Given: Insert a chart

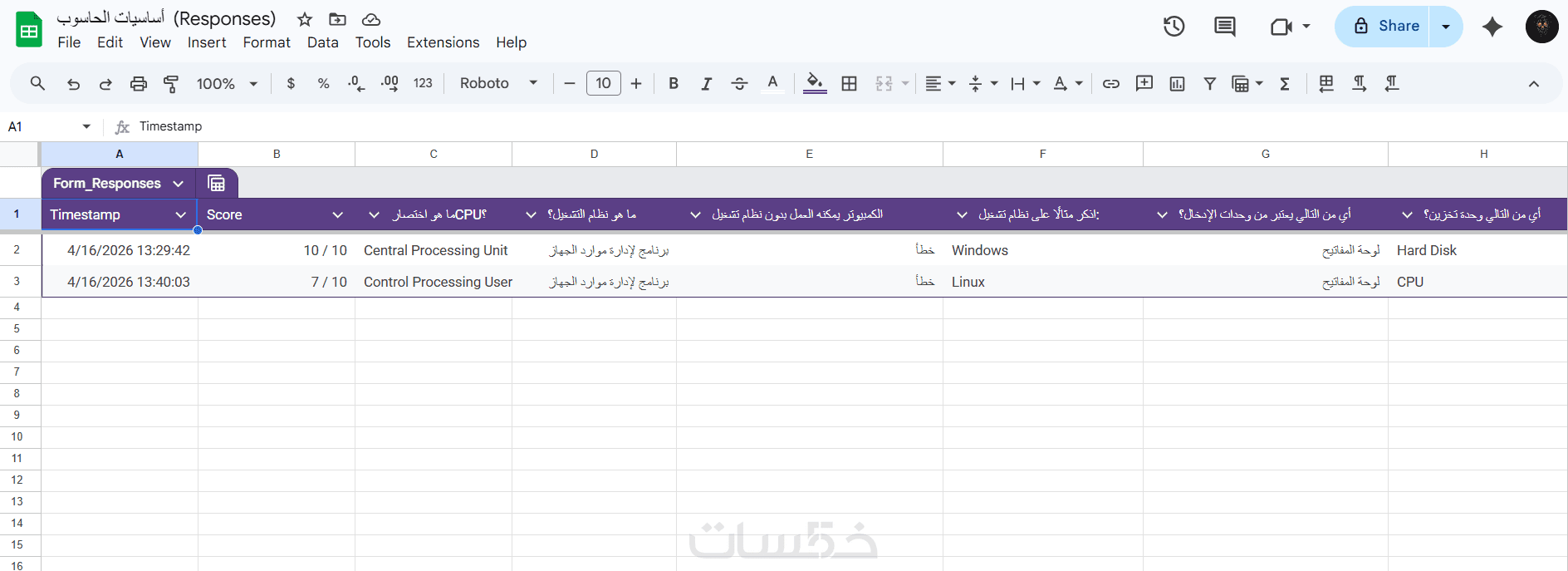Looking at the screenshot, I should point(1177,83).
